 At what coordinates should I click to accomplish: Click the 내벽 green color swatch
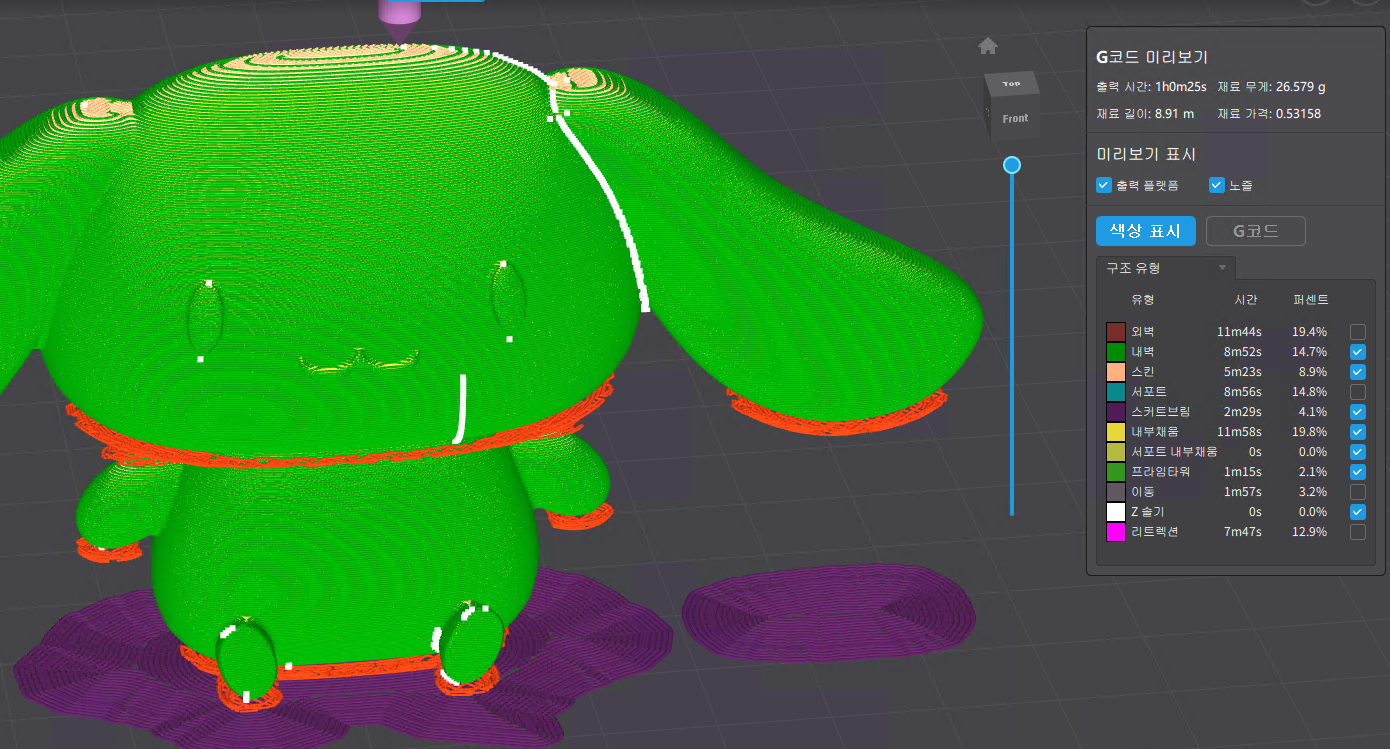coord(1116,352)
